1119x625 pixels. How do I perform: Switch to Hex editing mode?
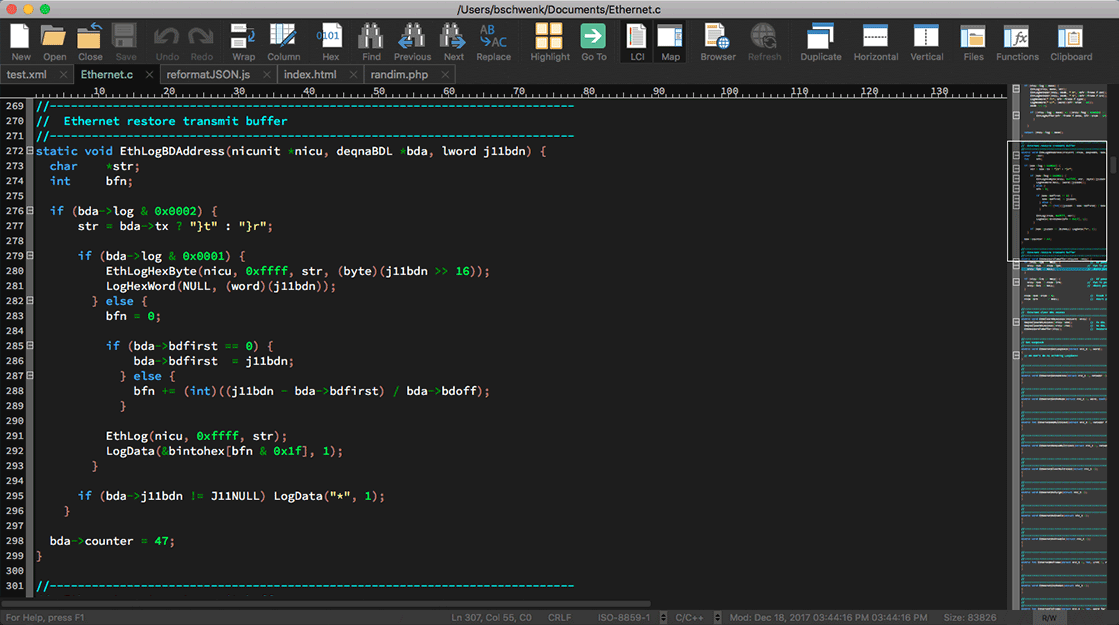[x=329, y=38]
